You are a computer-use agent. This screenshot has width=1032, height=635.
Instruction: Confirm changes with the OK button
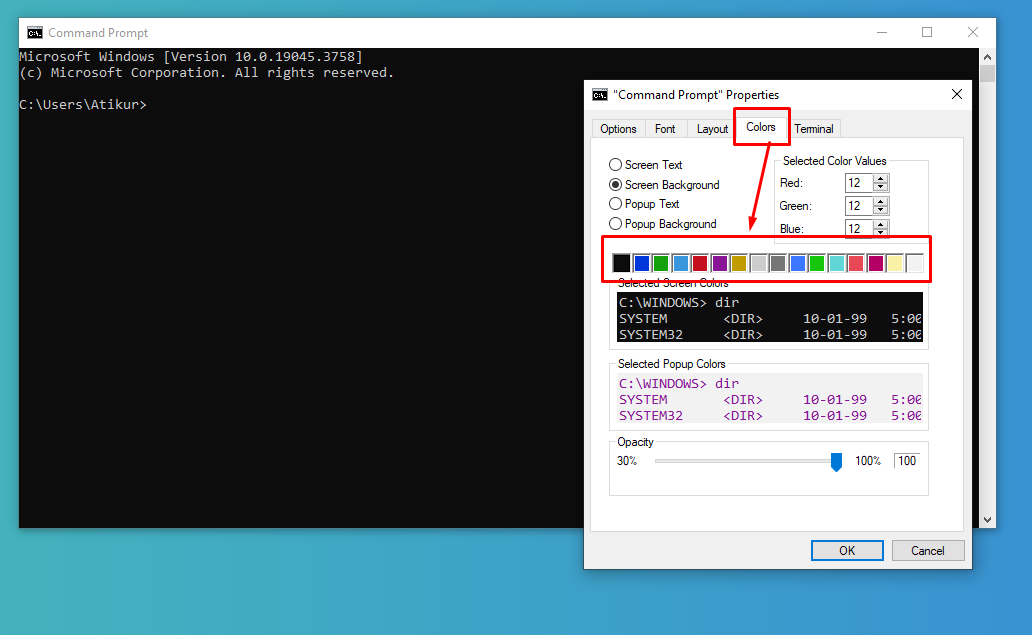[x=847, y=551]
